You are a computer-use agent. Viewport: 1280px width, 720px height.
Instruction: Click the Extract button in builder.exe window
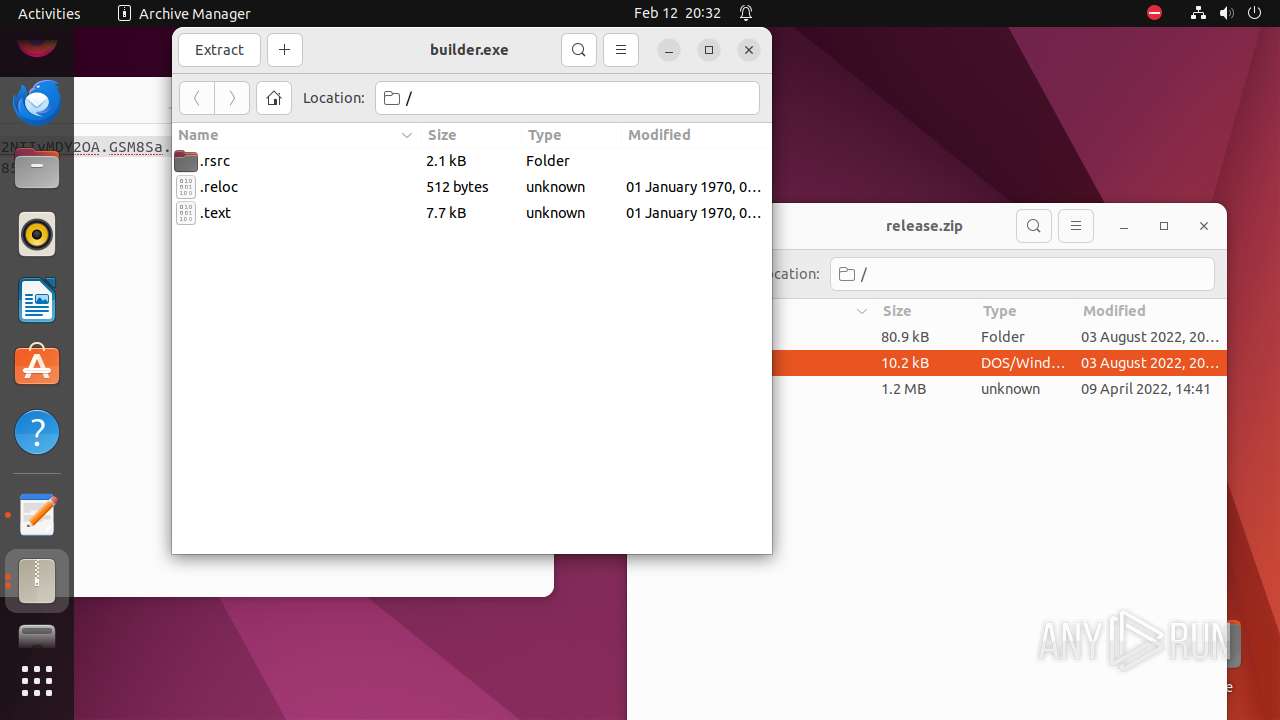point(219,50)
